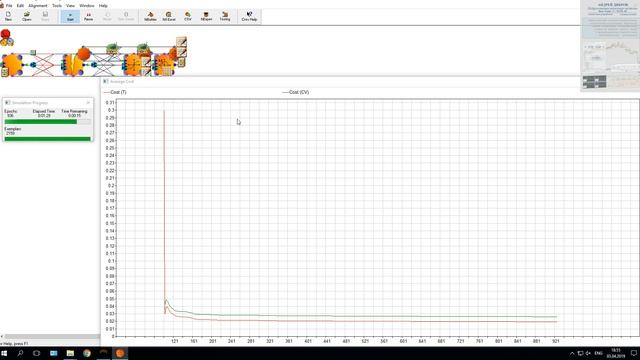Select the second green gradient search icon
This screenshot has width=640, height=360.
tap(143, 49)
